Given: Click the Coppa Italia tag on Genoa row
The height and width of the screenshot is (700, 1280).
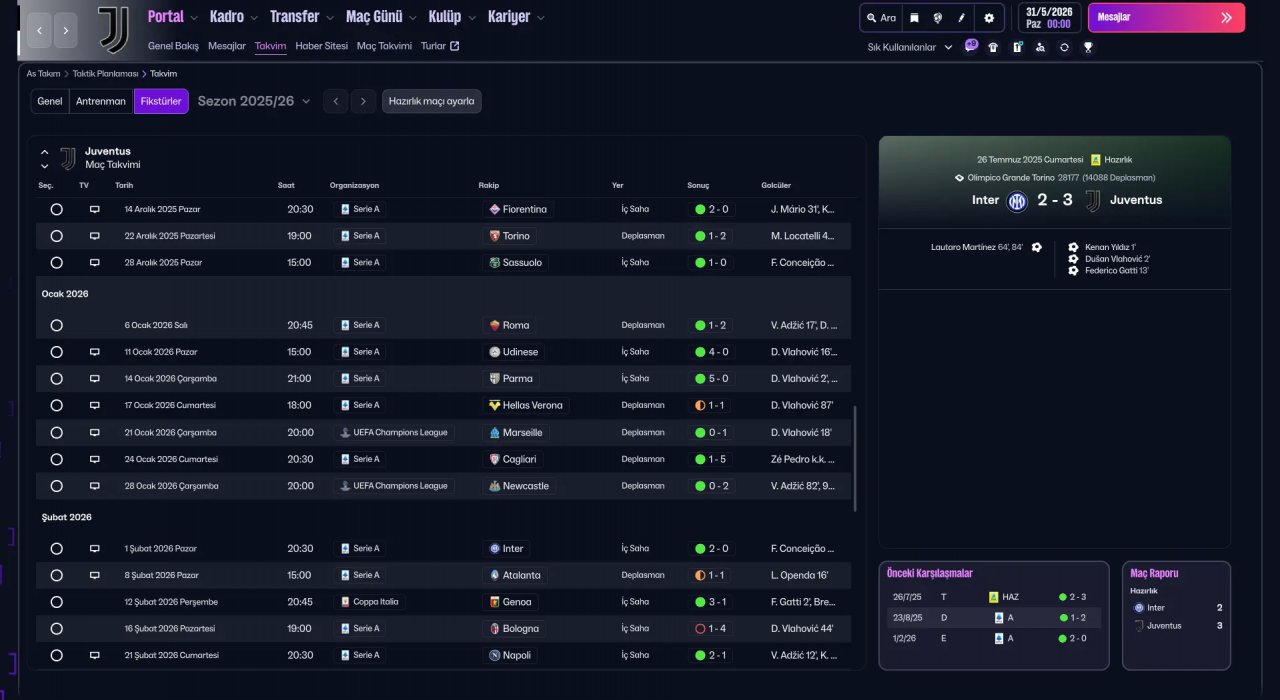Looking at the screenshot, I should (371, 602).
